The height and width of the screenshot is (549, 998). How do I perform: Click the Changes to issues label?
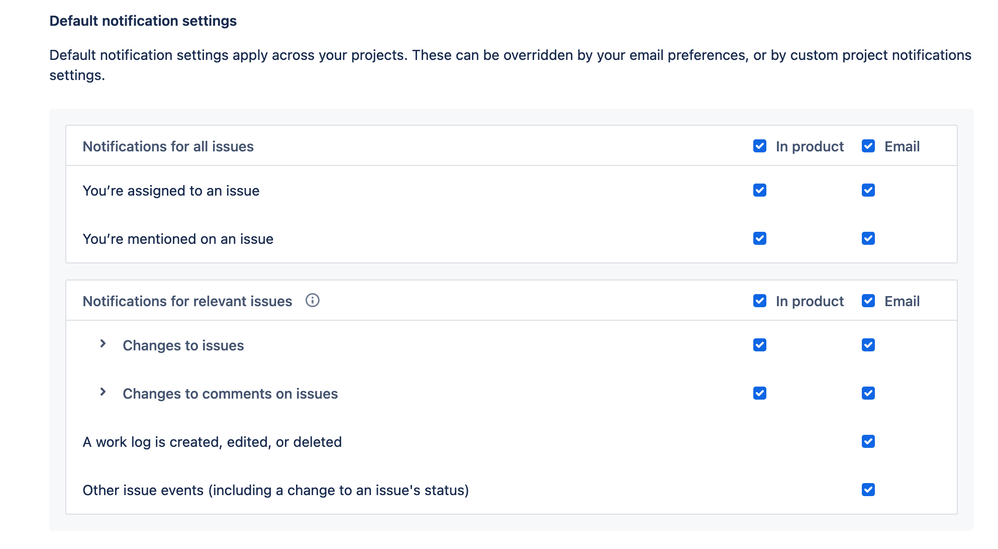183,346
